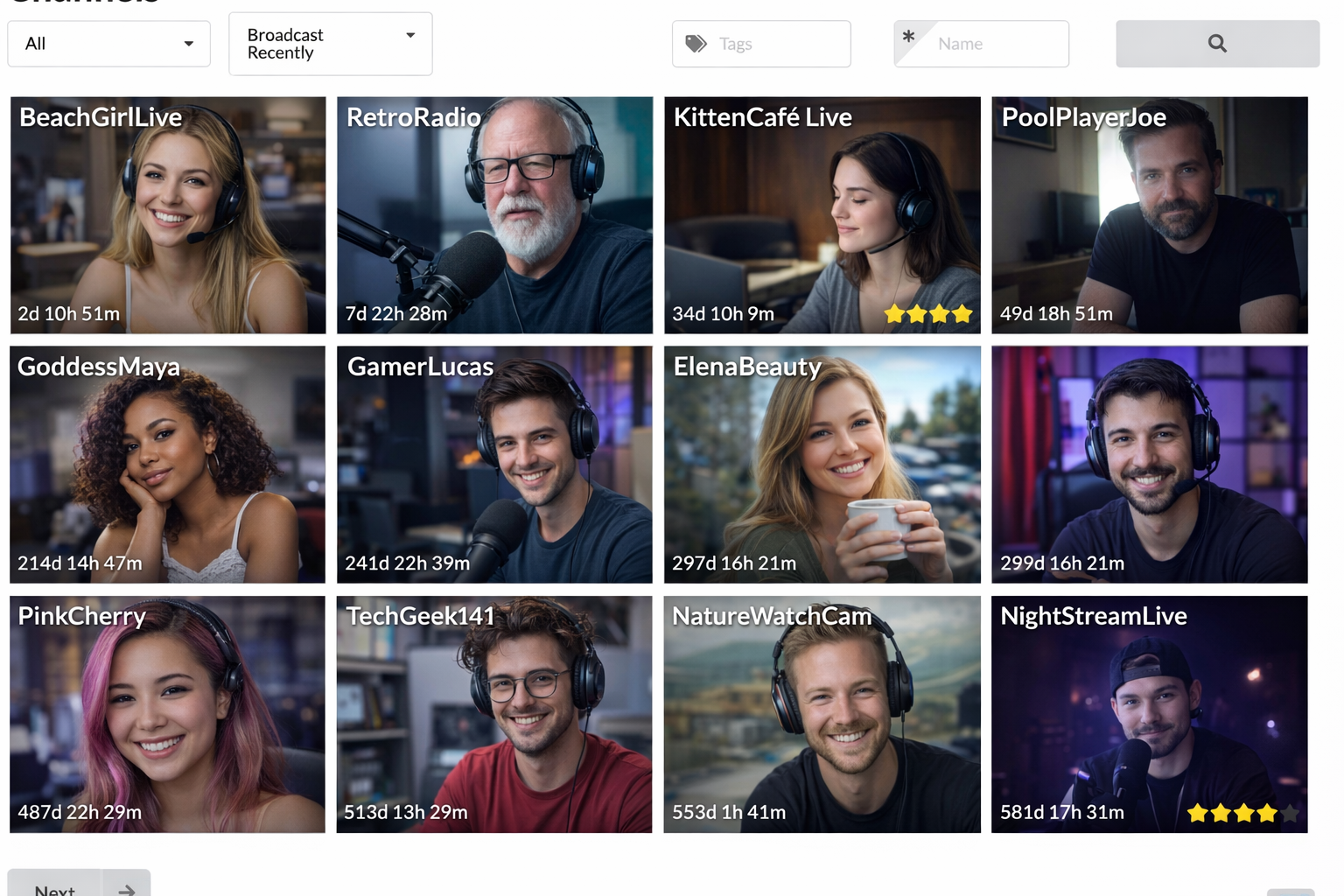Select the PoolPlayerJoe channel
This screenshot has height=896, width=1344.
click(x=1149, y=215)
